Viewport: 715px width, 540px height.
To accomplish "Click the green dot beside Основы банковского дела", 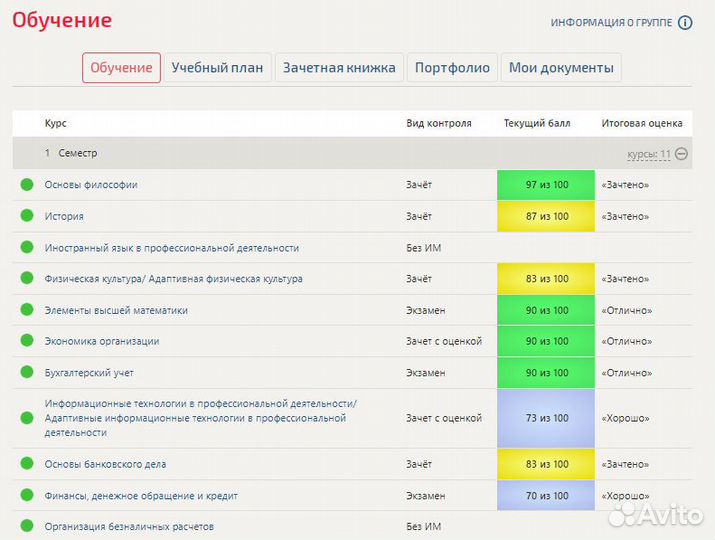I will [x=27, y=463].
